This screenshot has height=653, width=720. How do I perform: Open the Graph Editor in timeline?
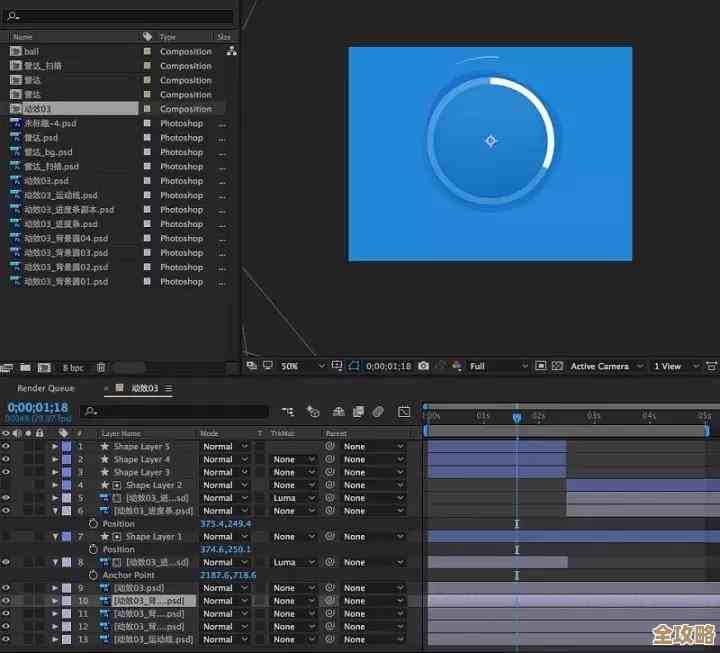pos(404,411)
